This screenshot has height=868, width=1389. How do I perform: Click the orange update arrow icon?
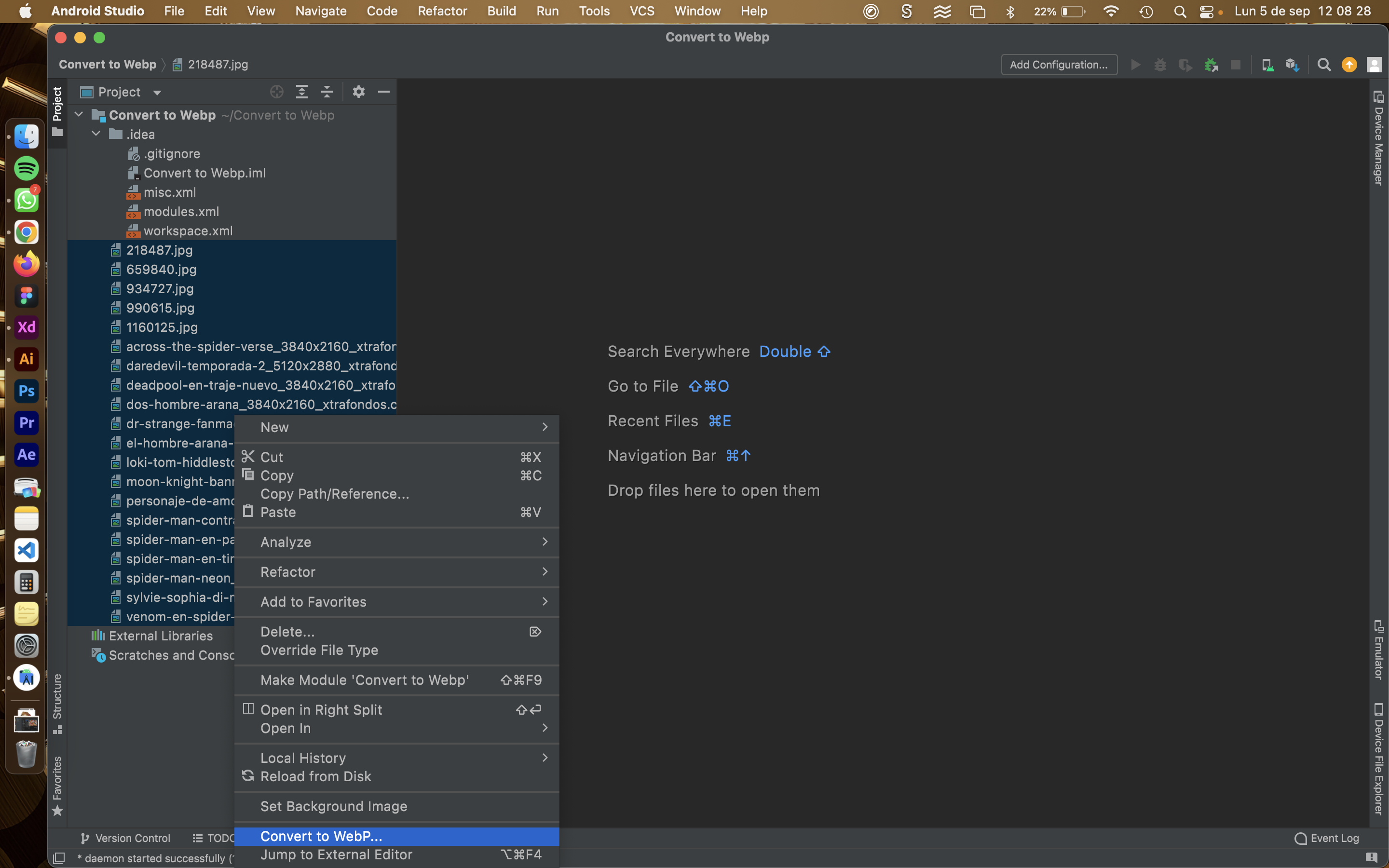(1349, 65)
